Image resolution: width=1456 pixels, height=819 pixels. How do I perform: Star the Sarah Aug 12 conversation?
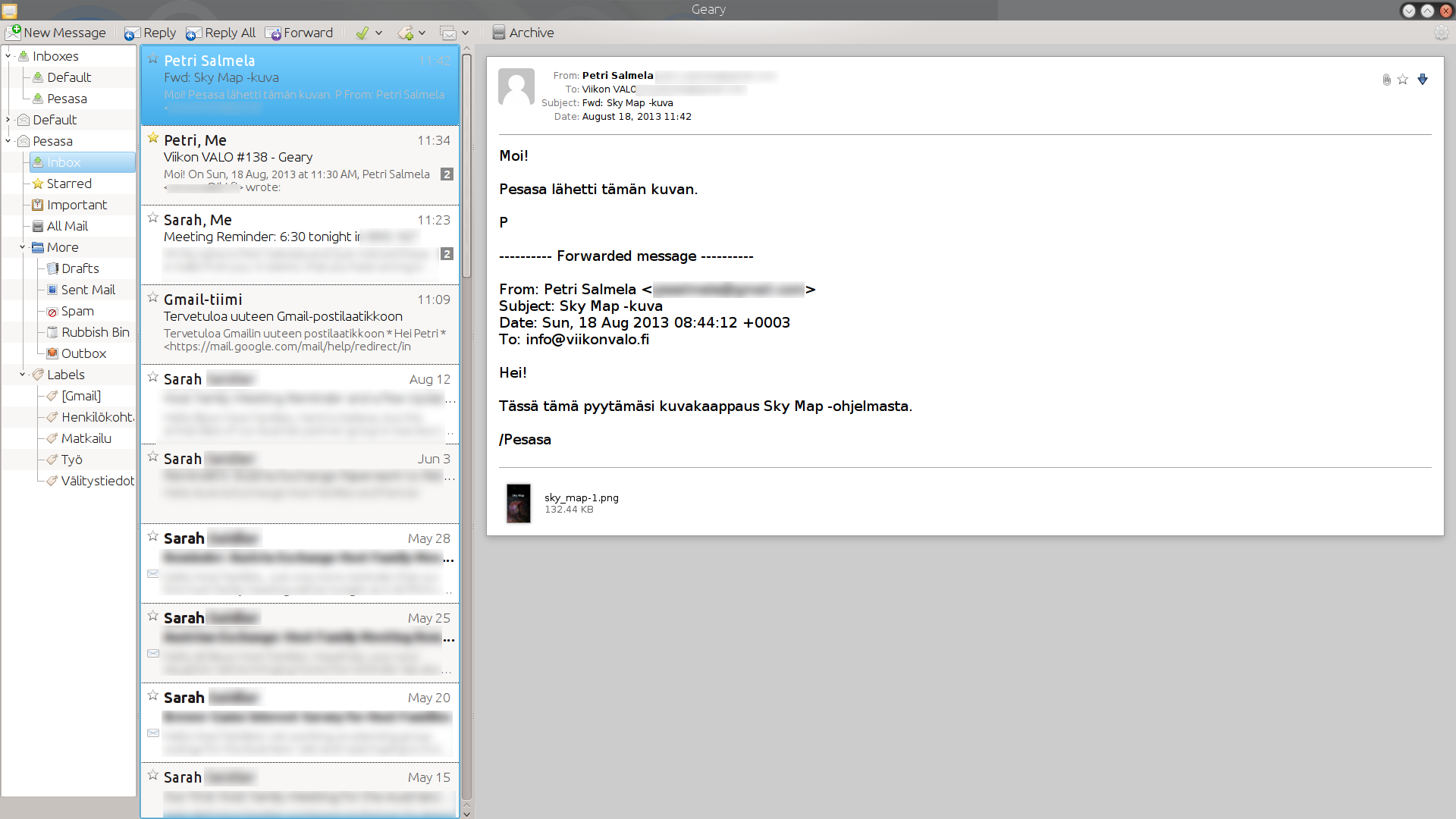[153, 377]
